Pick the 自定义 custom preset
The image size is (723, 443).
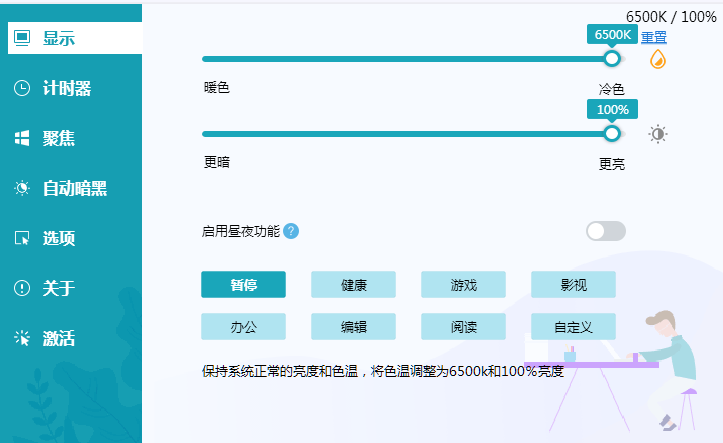573,327
